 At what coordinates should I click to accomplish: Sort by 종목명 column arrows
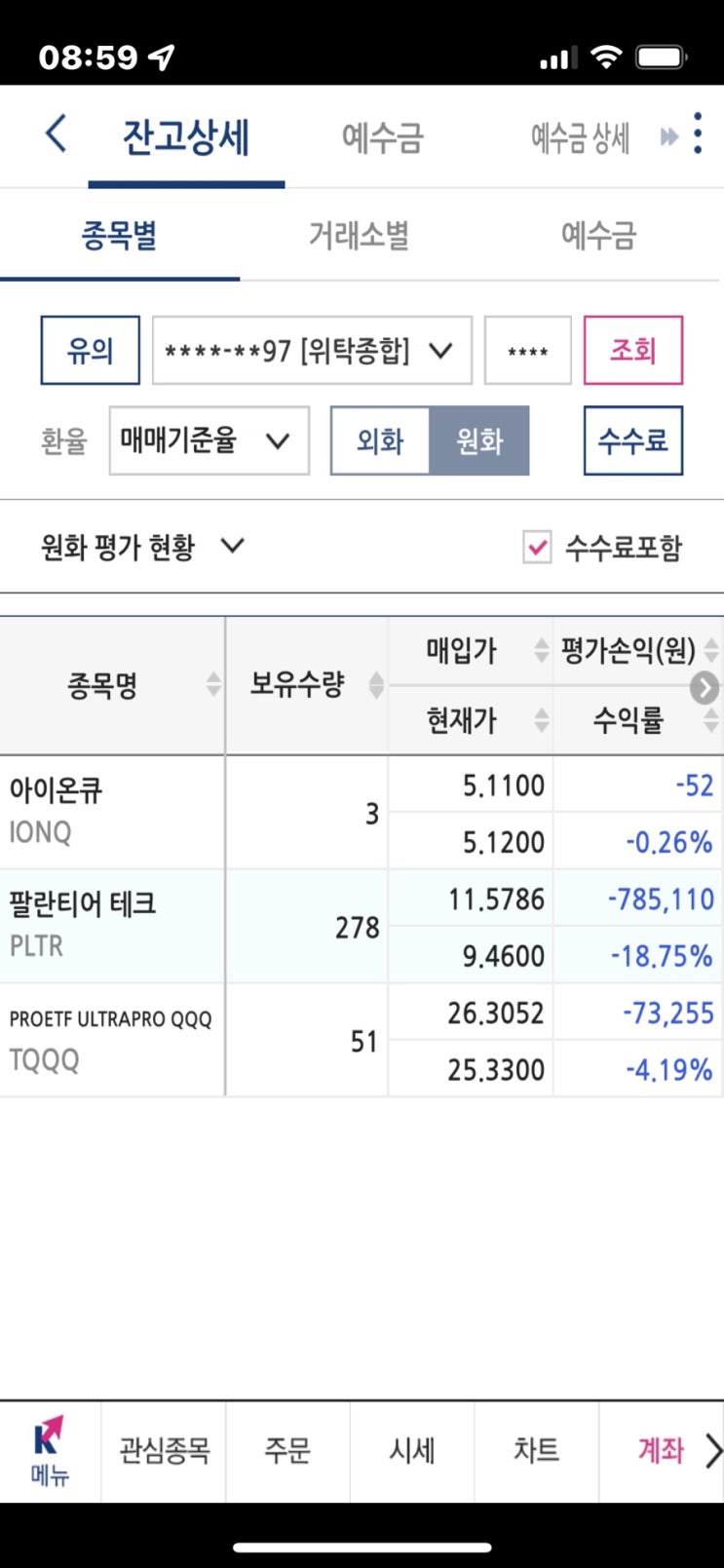tap(213, 685)
